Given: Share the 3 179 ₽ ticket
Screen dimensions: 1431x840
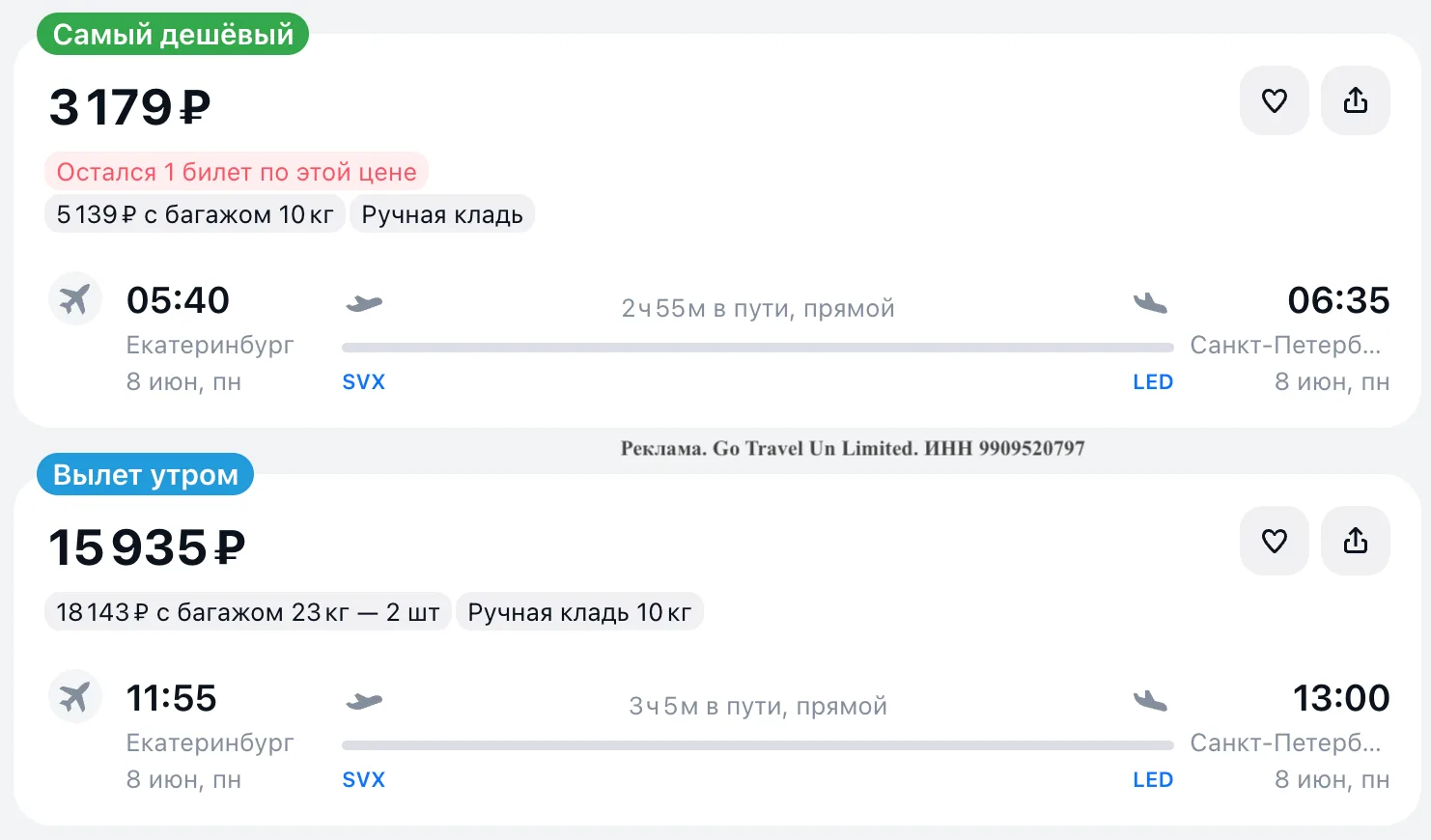Looking at the screenshot, I should (x=1355, y=100).
